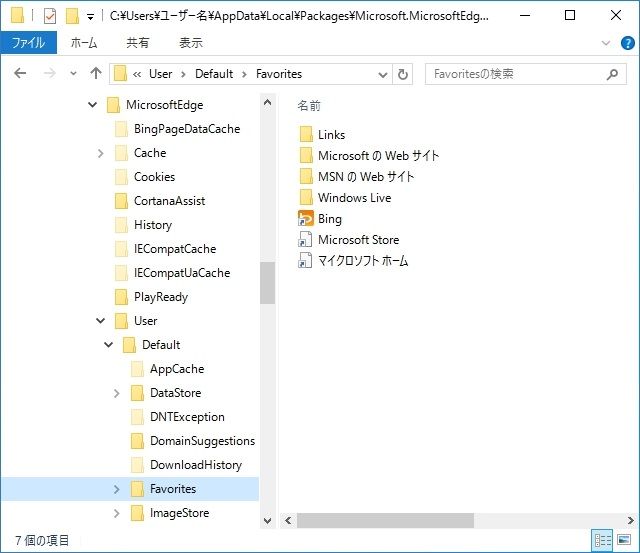Select the Bing shortcut icon
Screen dimensions: 640x553
coord(306,218)
